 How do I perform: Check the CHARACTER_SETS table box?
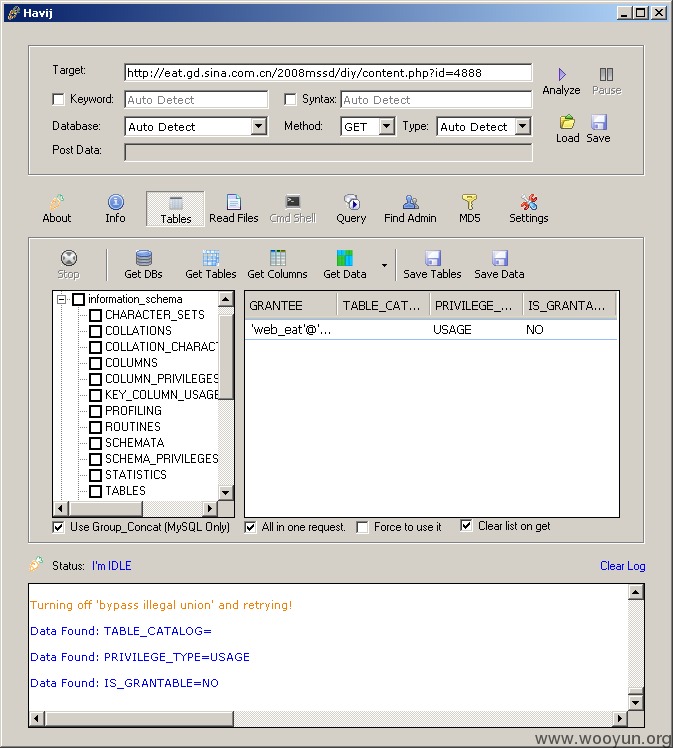[x=95, y=315]
